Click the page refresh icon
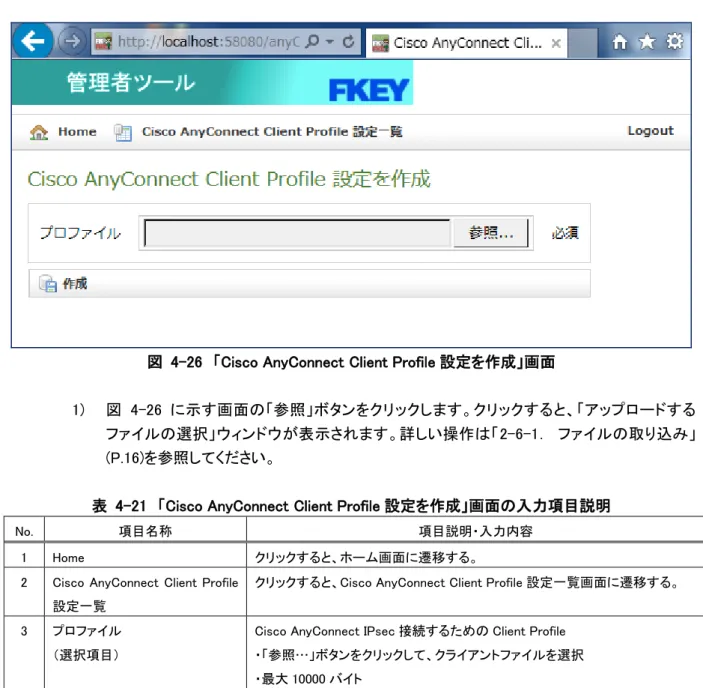 (x=348, y=42)
